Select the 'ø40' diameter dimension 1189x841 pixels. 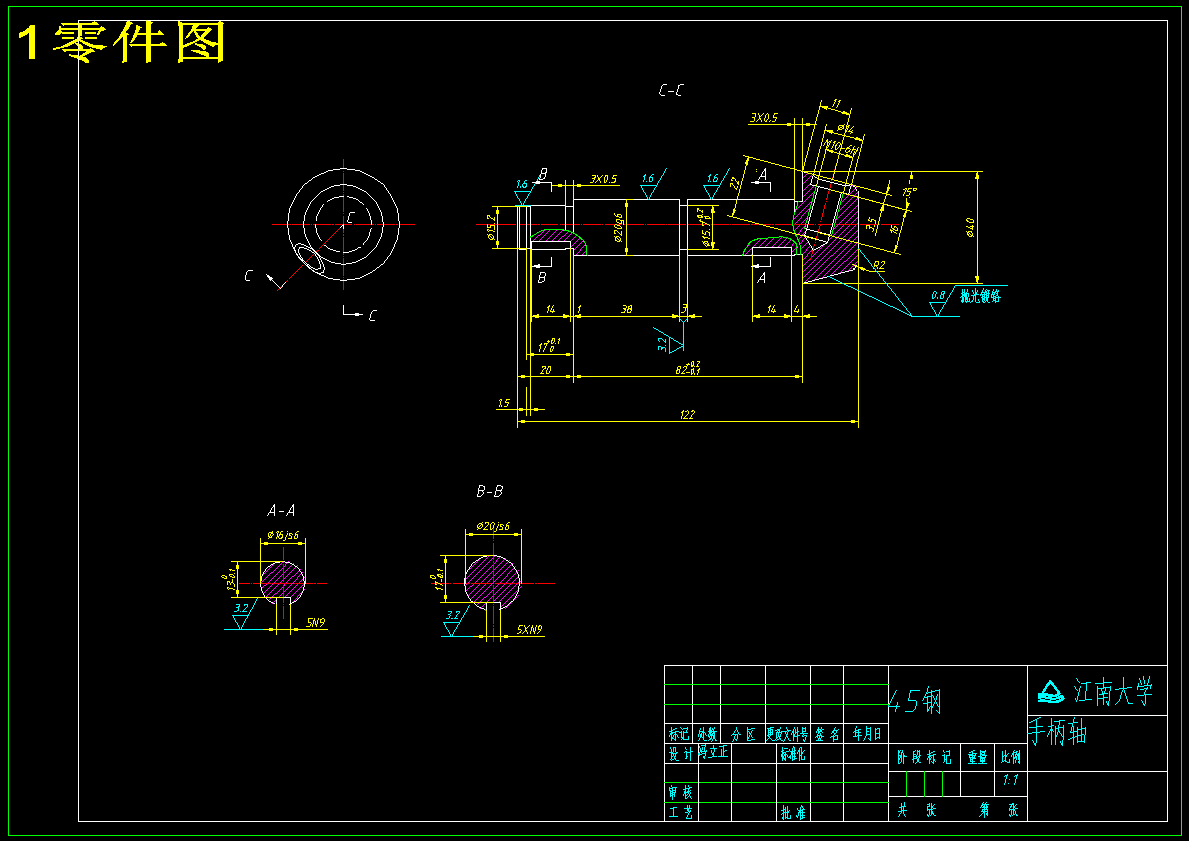click(970, 227)
